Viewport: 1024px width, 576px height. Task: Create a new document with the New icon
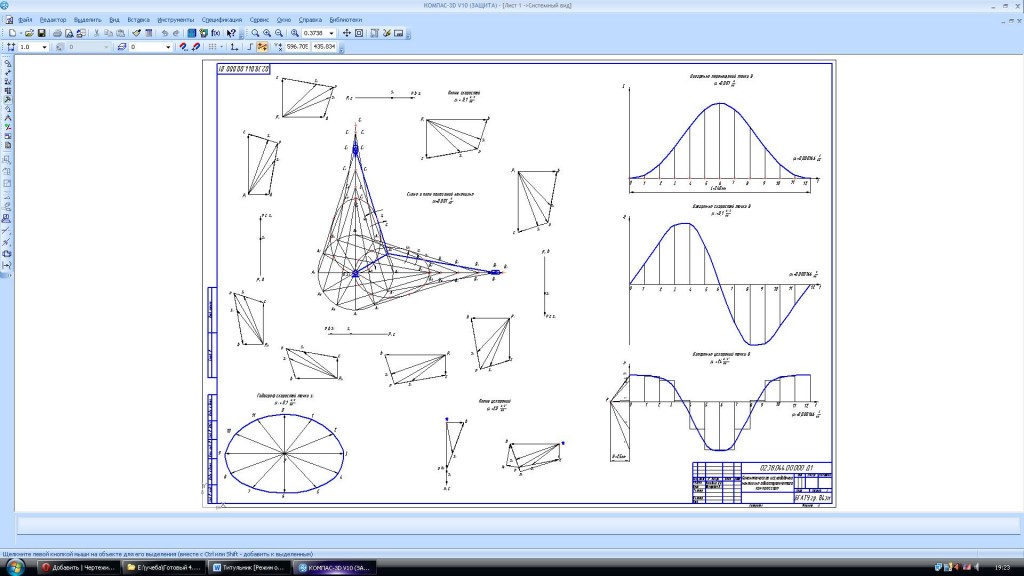click(12, 33)
